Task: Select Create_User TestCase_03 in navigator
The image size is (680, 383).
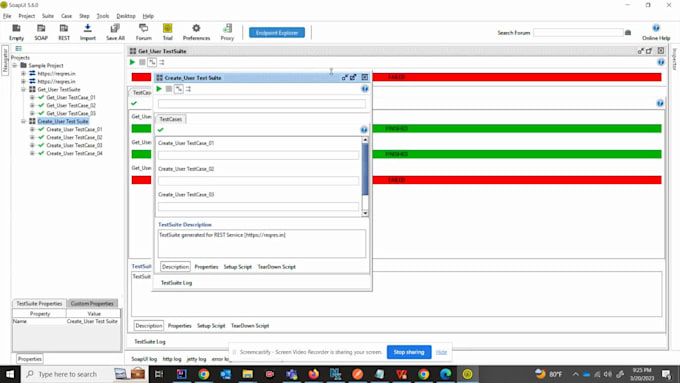Action: click(74, 145)
